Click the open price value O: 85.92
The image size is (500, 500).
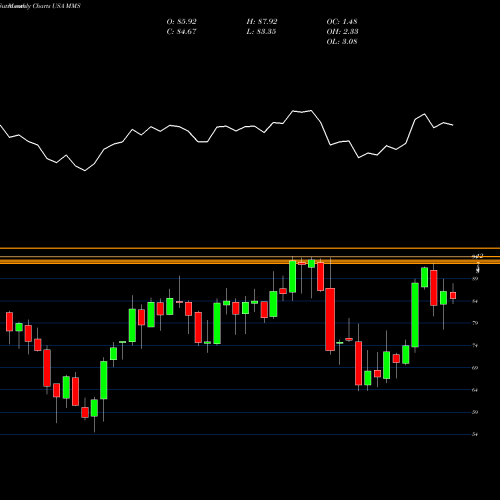[x=181, y=22]
